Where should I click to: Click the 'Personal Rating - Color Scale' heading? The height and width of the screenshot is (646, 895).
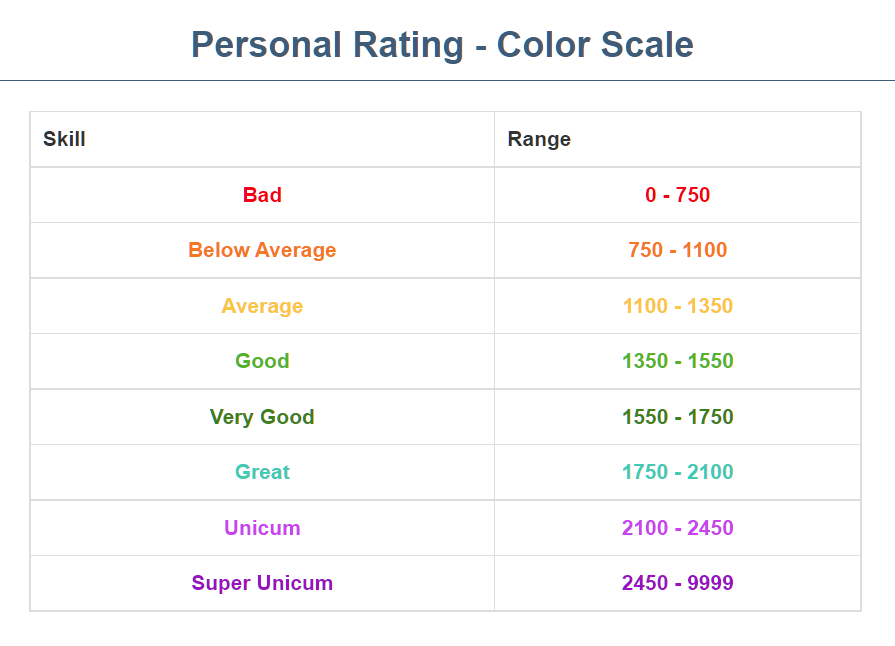pos(442,45)
